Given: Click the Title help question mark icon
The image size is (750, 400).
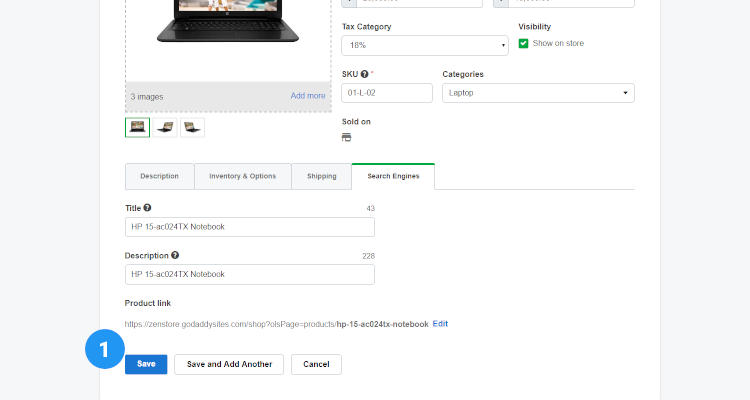Looking at the screenshot, I should pos(148,208).
